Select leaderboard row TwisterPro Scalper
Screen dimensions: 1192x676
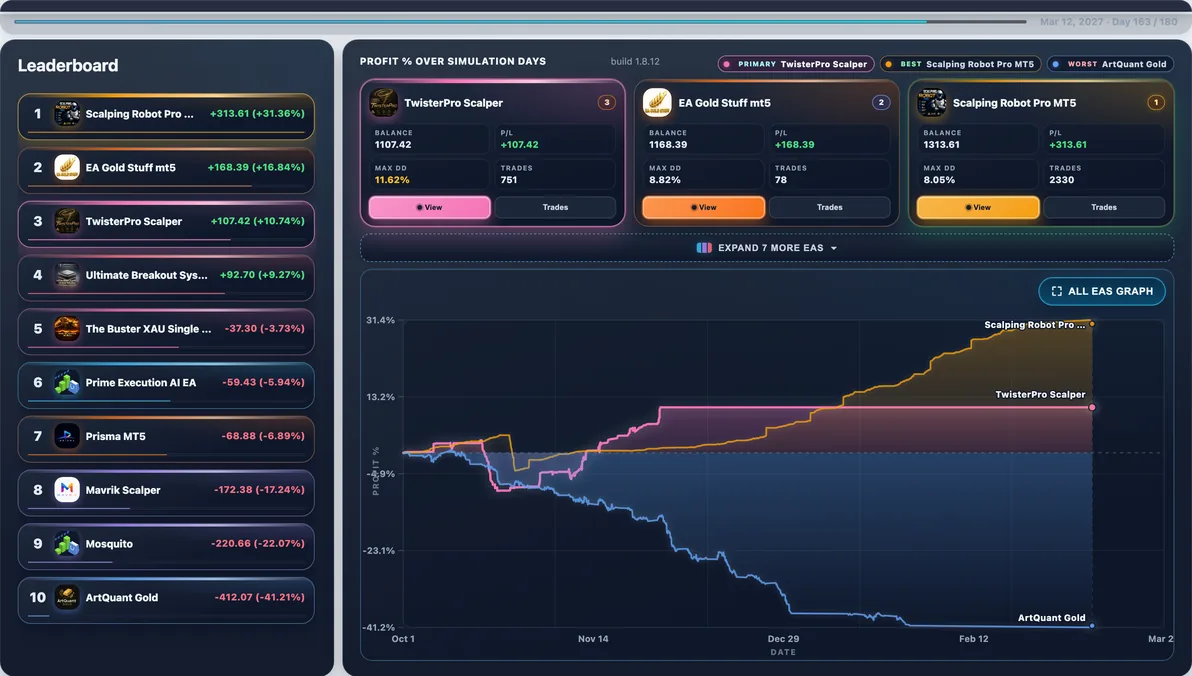pos(166,224)
